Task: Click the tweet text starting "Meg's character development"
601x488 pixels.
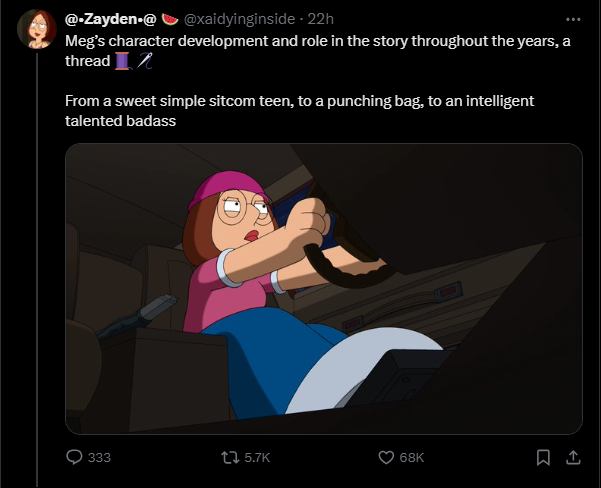Action: (318, 51)
